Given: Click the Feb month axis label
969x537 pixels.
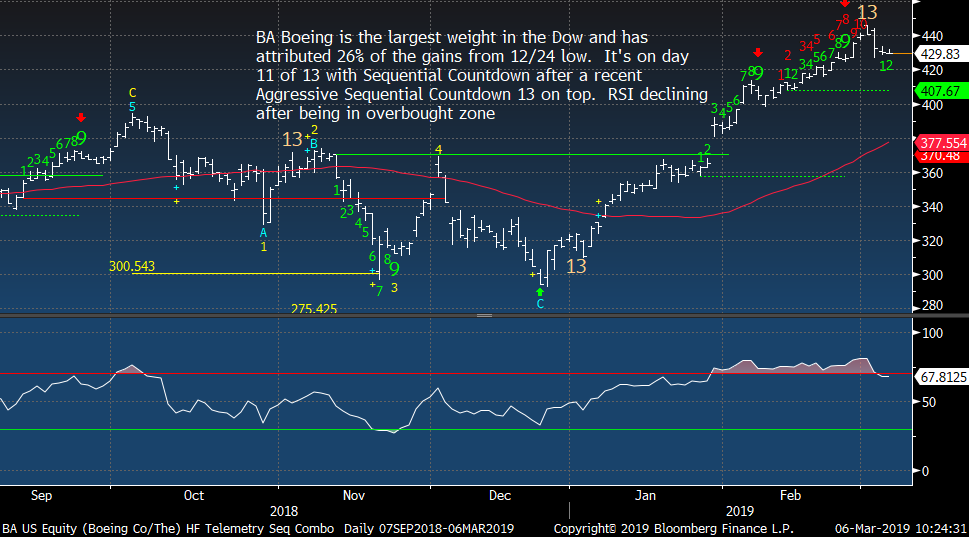Looking at the screenshot, I should 790,496.
